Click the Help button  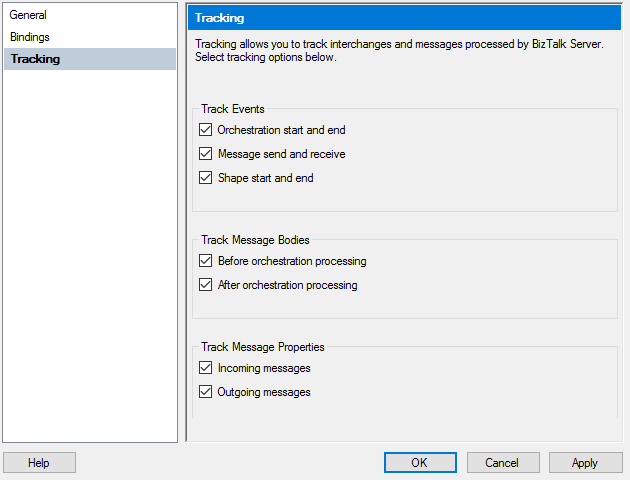[x=39, y=463]
